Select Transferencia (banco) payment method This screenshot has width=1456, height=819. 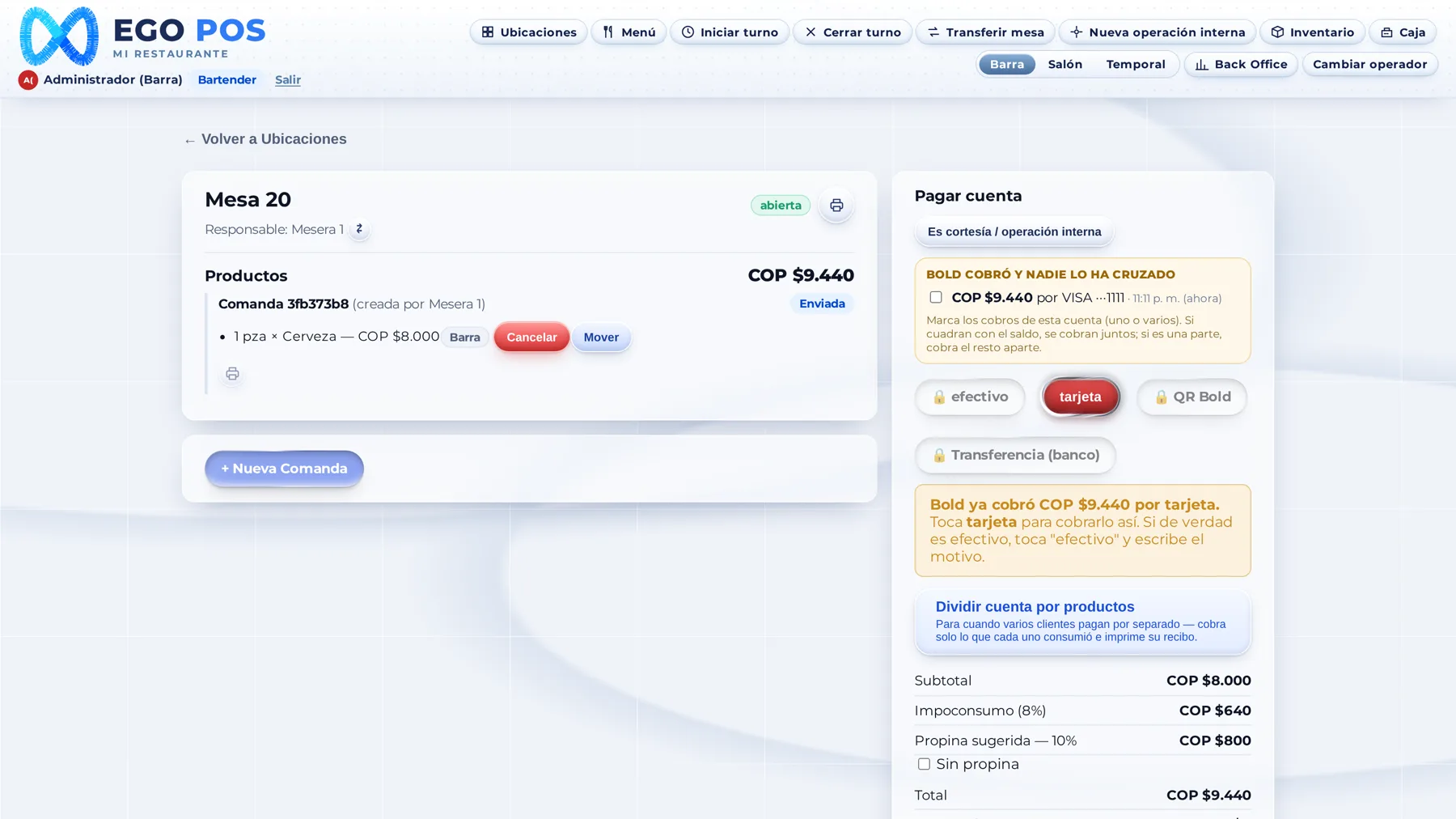pos(1015,456)
